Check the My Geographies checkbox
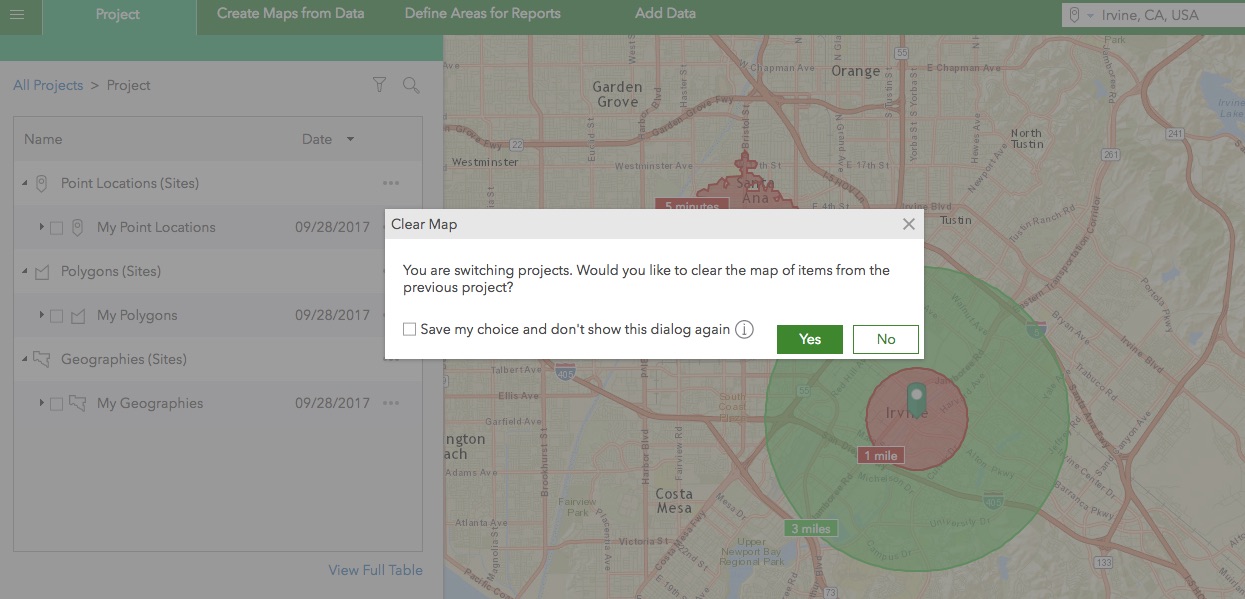The width and height of the screenshot is (1245, 599). click(57, 404)
